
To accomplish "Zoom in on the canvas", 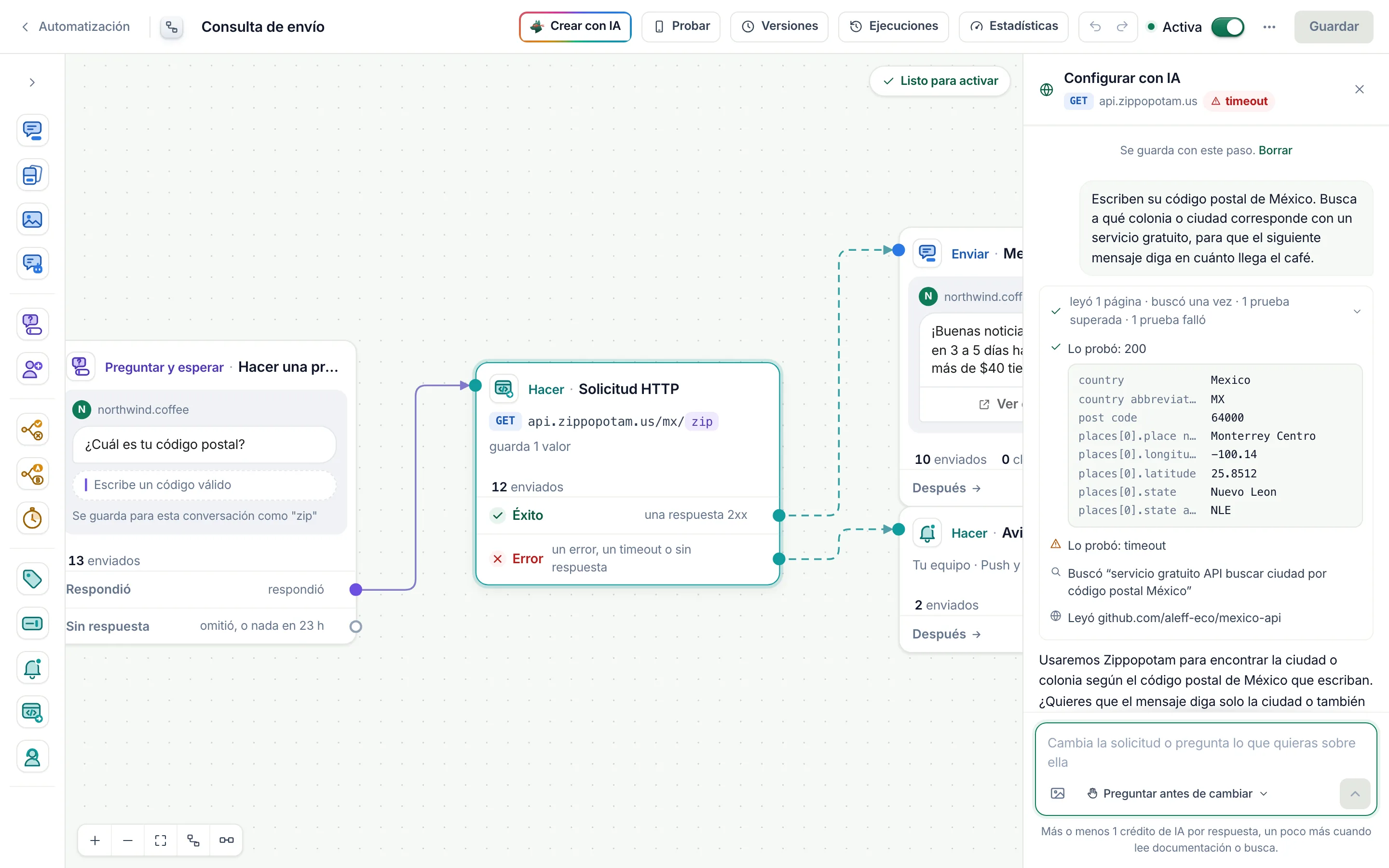I will [x=95, y=841].
